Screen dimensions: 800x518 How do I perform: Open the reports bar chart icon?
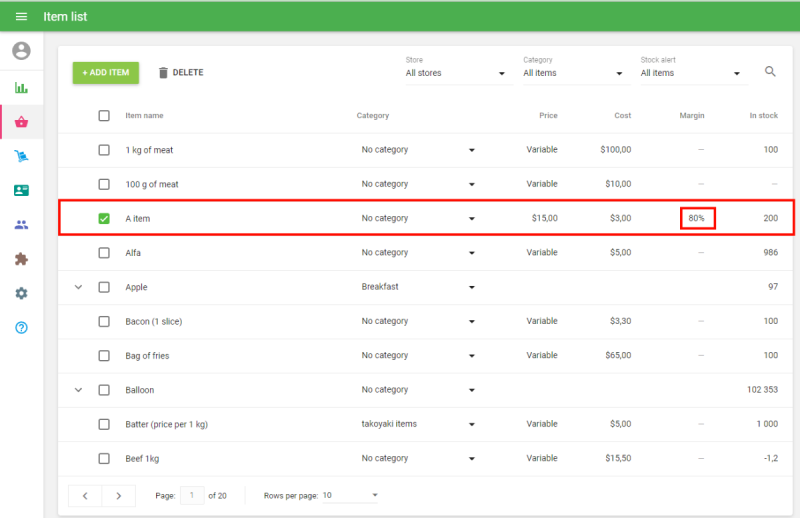click(21, 88)
